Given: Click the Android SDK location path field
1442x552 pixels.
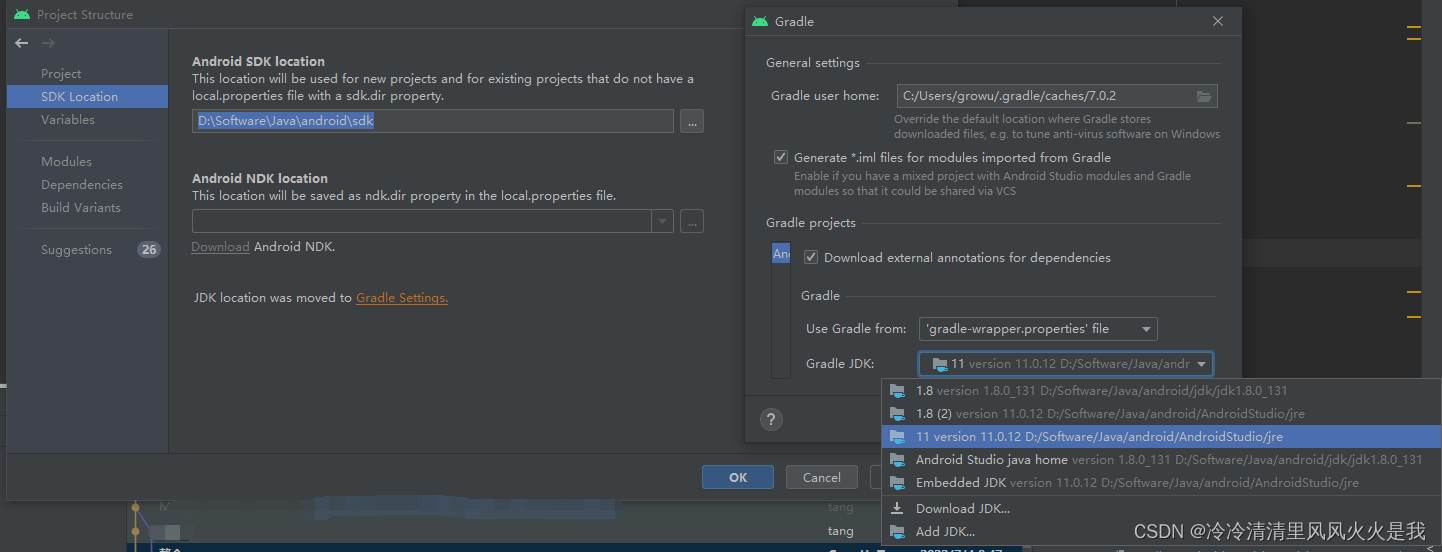Looking at the screenshot, I should (433, 121).
